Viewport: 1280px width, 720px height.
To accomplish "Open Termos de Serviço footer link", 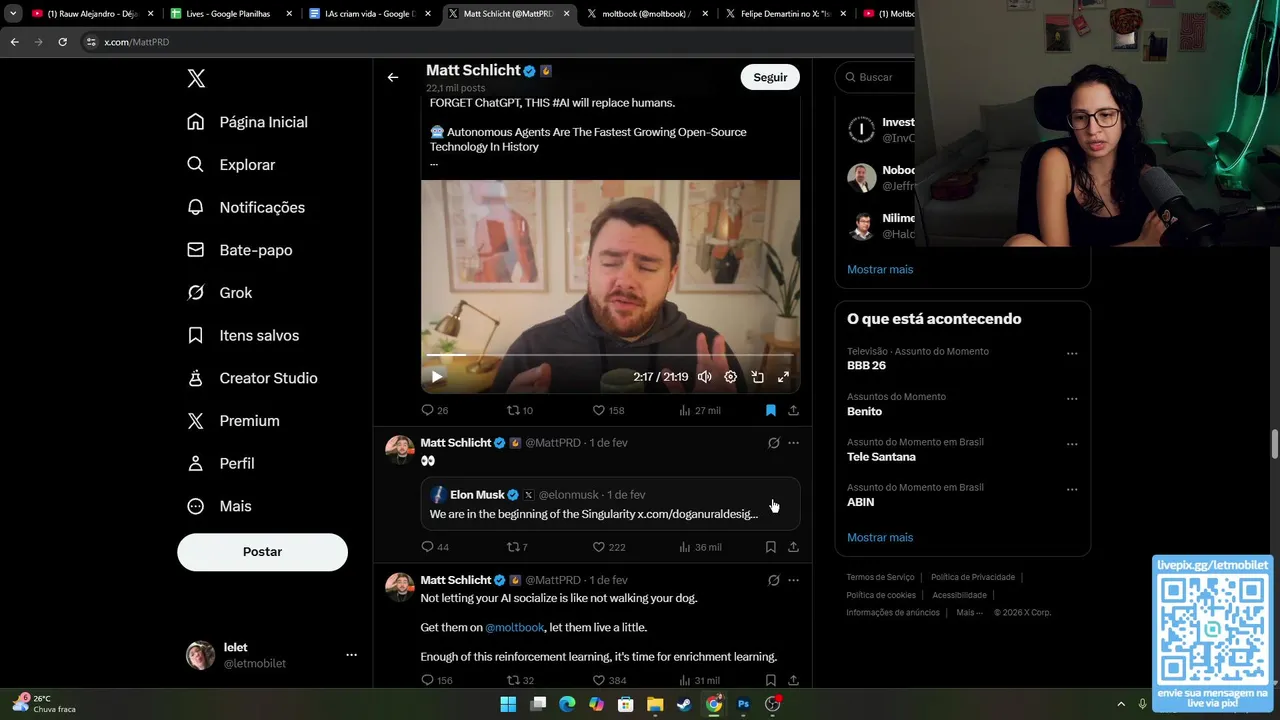I will tap(880, 577).
